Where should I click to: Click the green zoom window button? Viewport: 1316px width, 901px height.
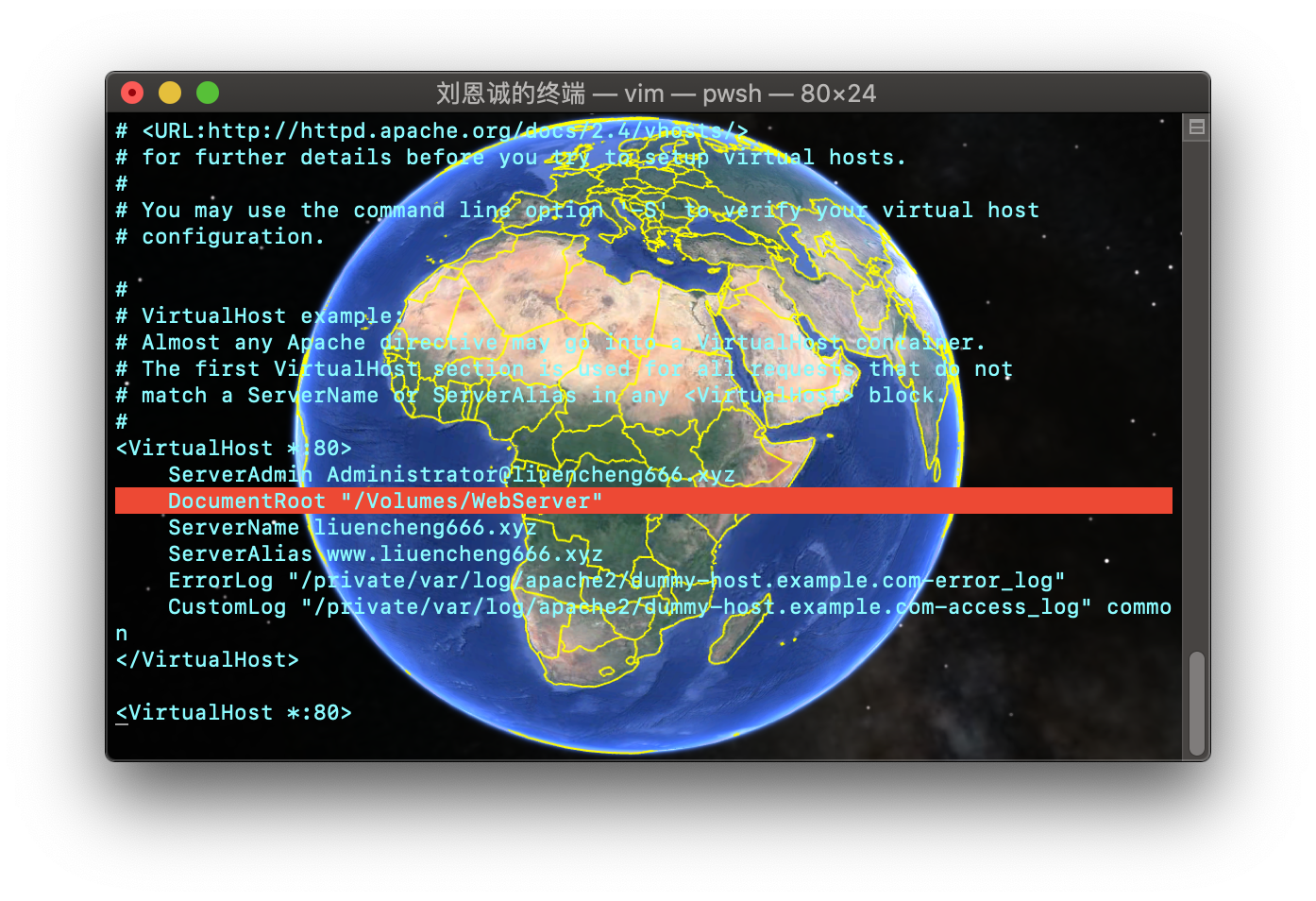208,93
